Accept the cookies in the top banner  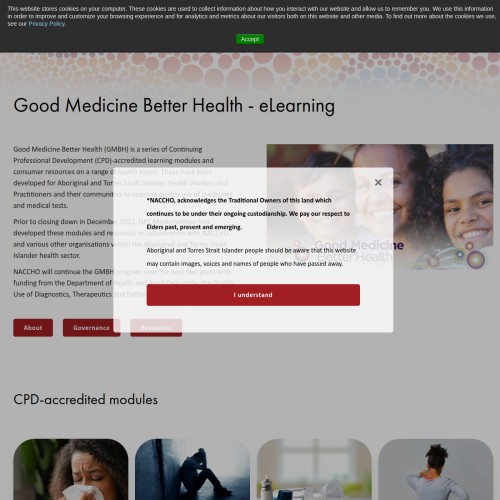(250, 39)
